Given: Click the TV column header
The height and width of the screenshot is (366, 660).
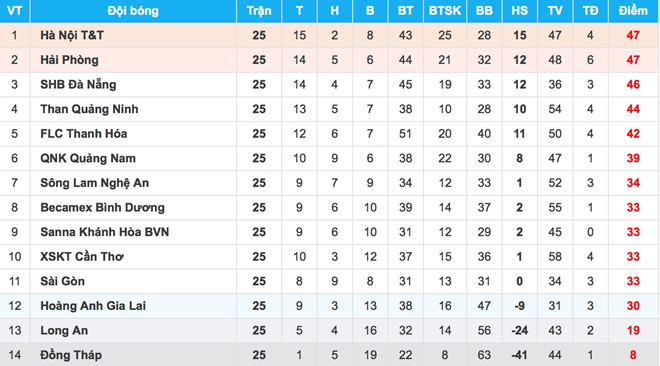Looking at the screenshot, I should pyautogui.click(x=555, y=11).
